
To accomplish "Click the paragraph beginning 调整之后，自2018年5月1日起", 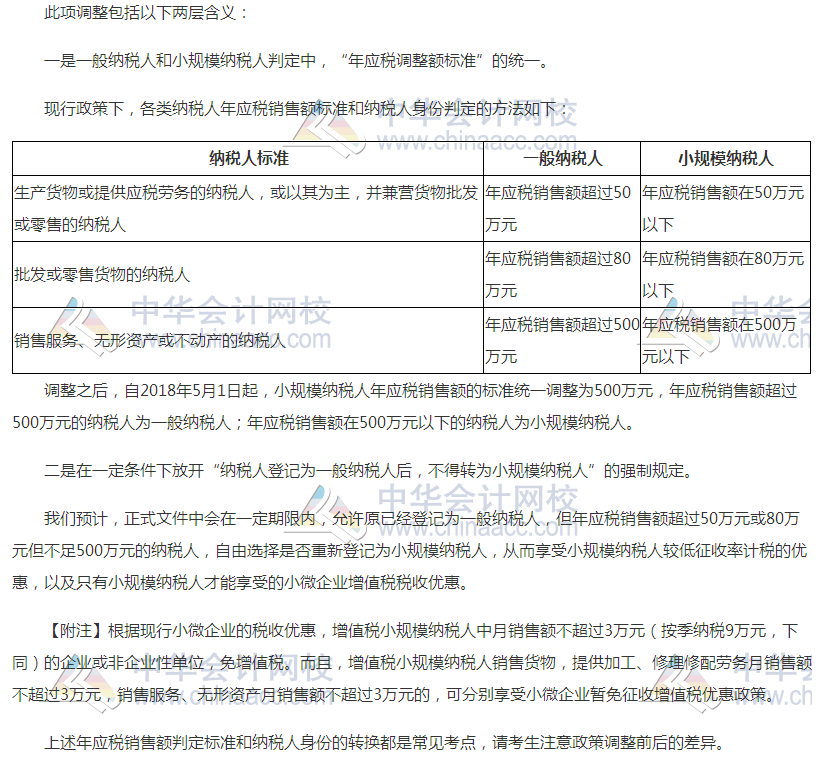I will 413,405.
